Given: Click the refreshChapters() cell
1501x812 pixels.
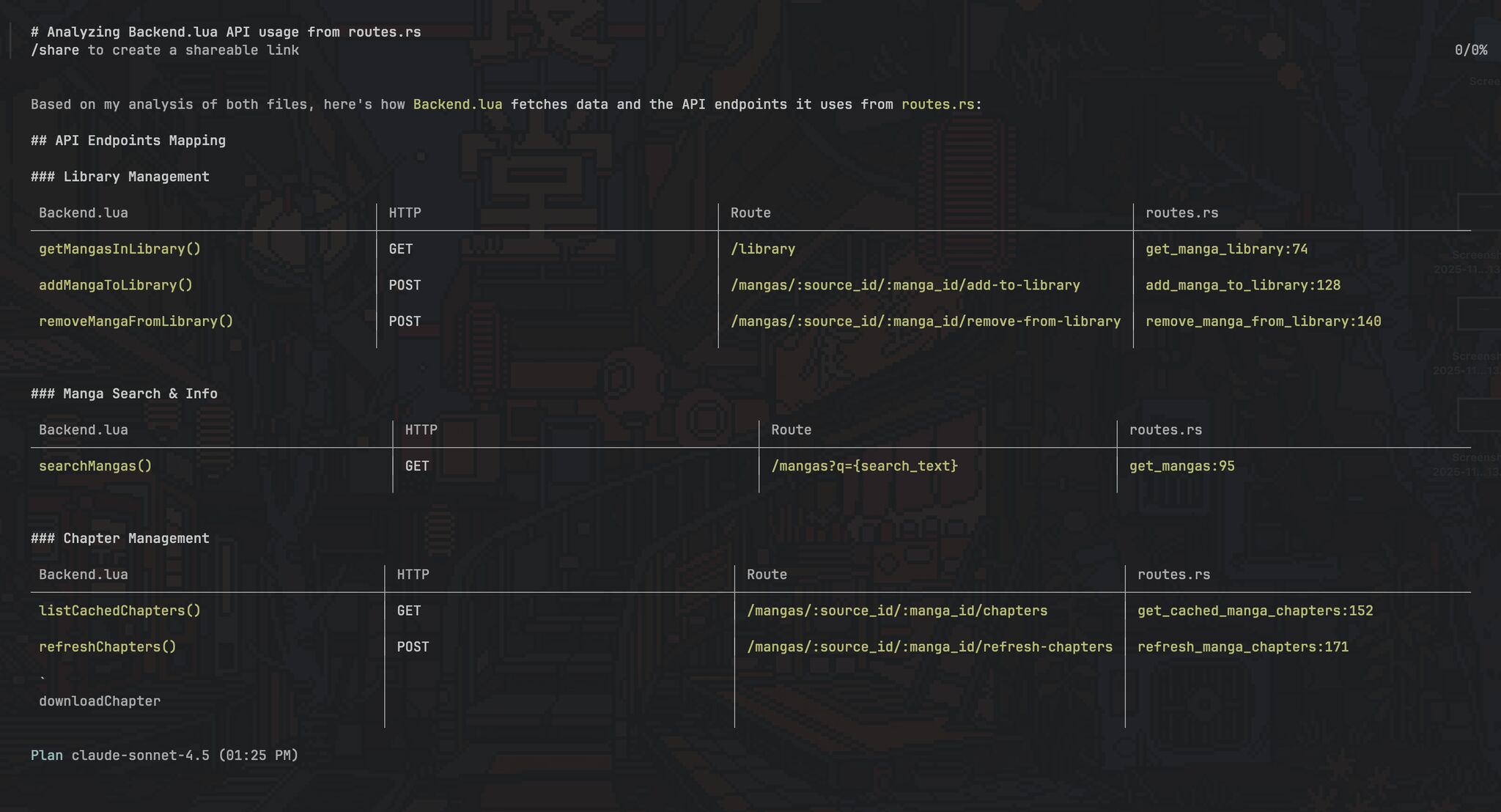Looking at the screenshot, I should [x=108, y=646].
